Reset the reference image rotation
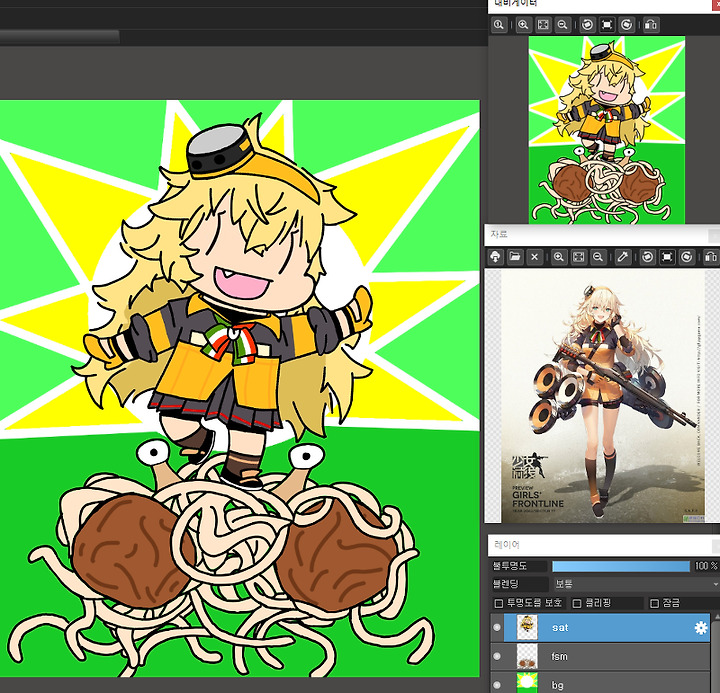The width and height of the screenshot is (720, 693). (667, 257)
